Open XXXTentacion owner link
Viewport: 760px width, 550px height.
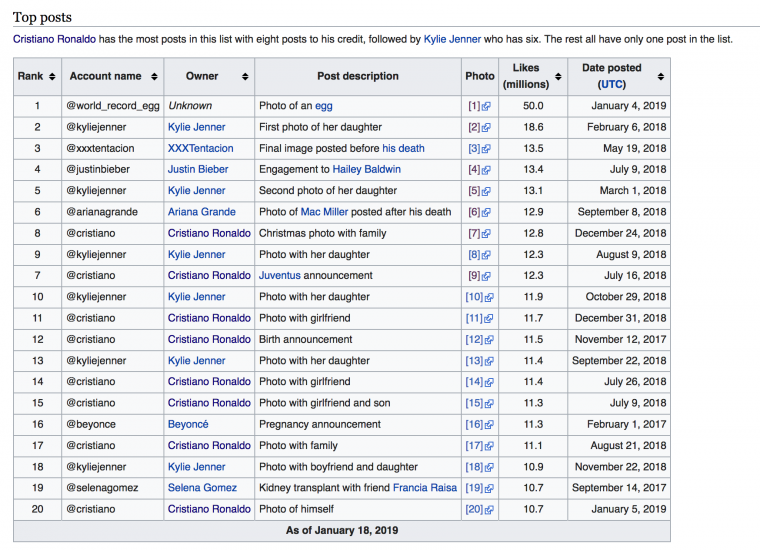tap(201, 148)
